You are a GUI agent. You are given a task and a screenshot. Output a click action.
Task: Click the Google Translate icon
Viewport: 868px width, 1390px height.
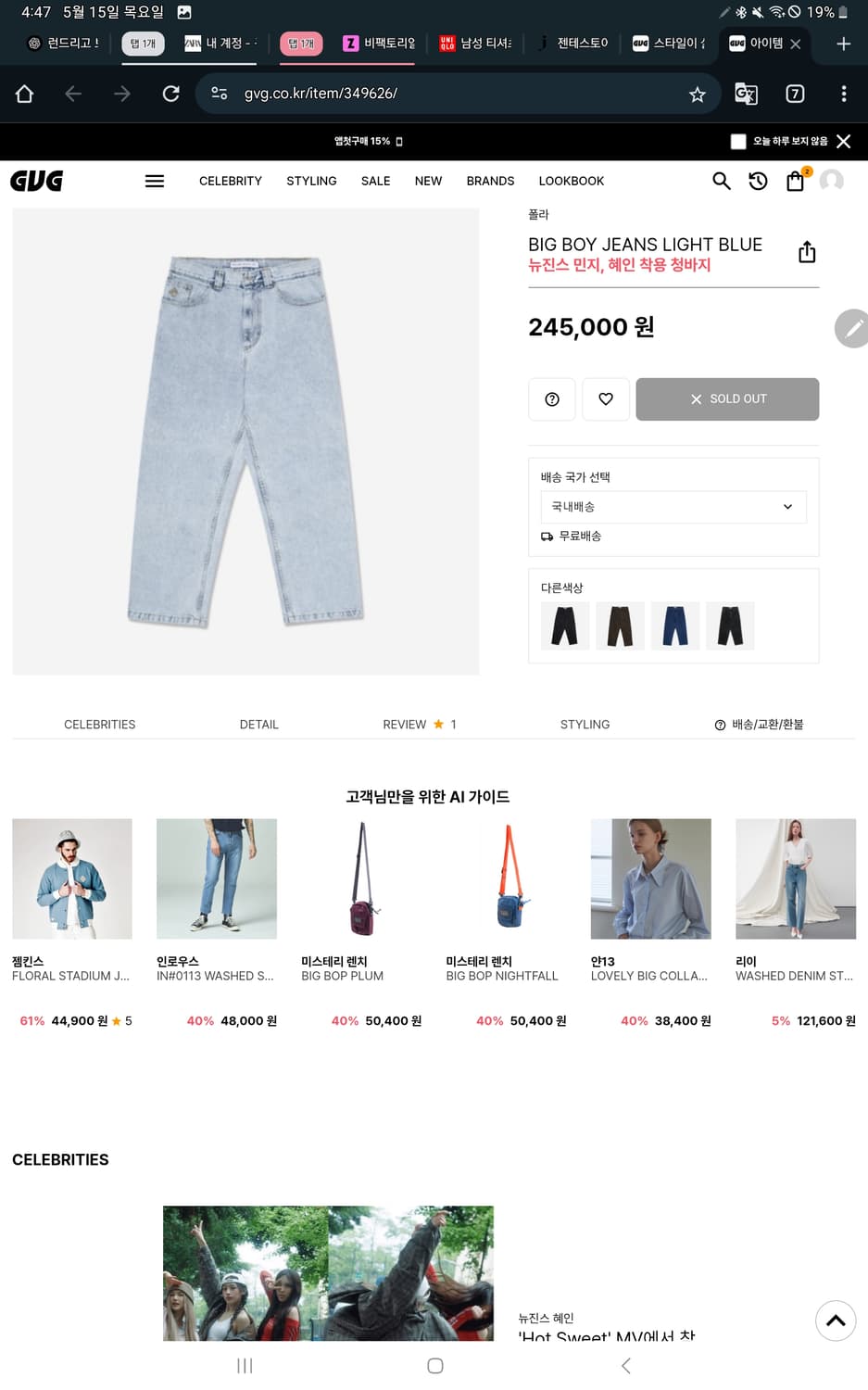(x=746, y=94)
